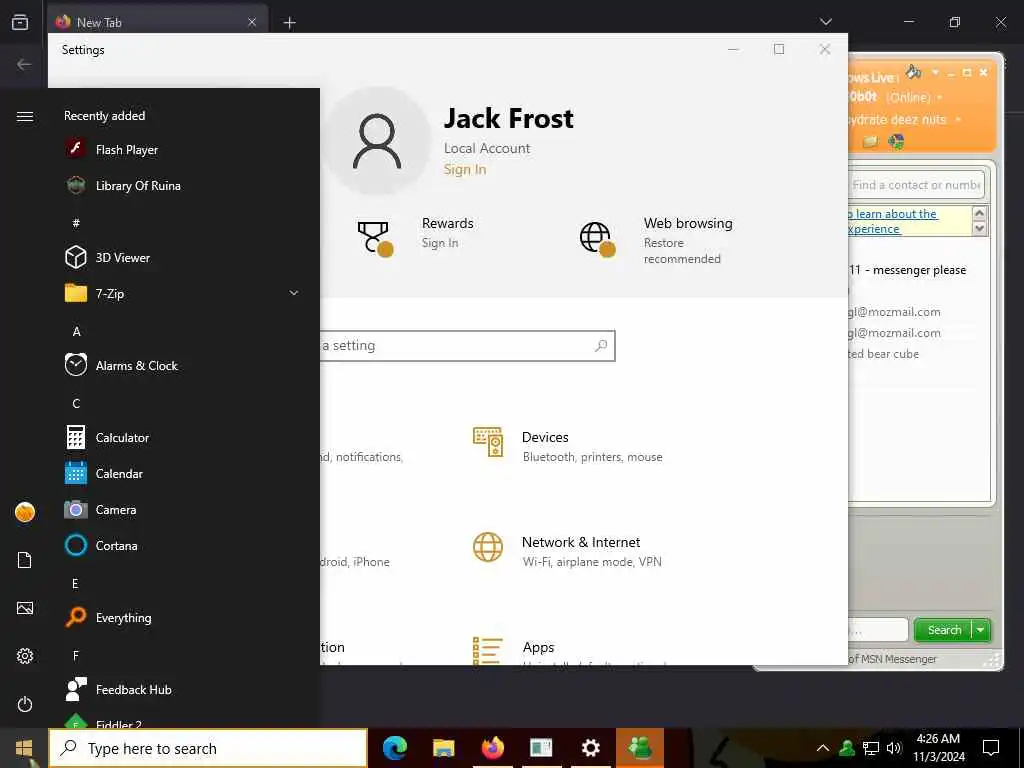Open Documents from Start sidebar
Image resolution: width=1024 pixels, height=768 pixels.
coord(25,560)
